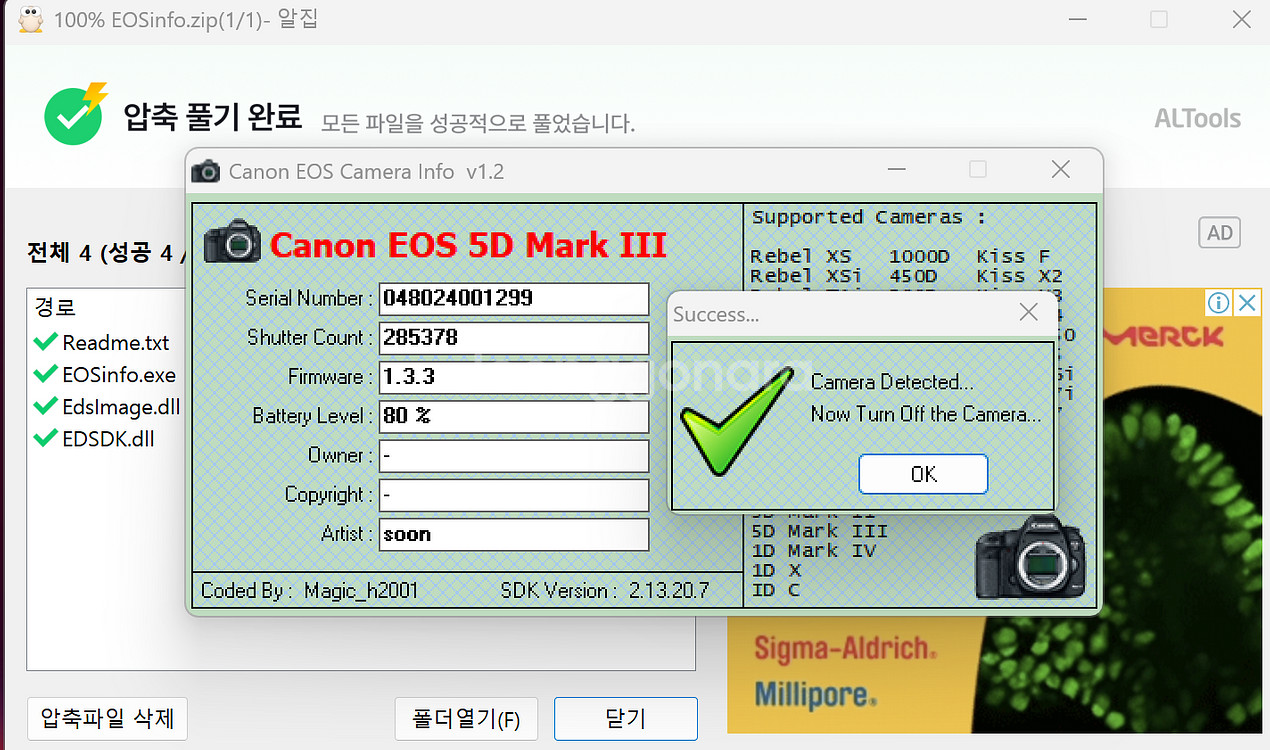The width and height of the screenshot is (1270, 750).
Task: Close the Success dialog with X
Action: click(1028, 313)
